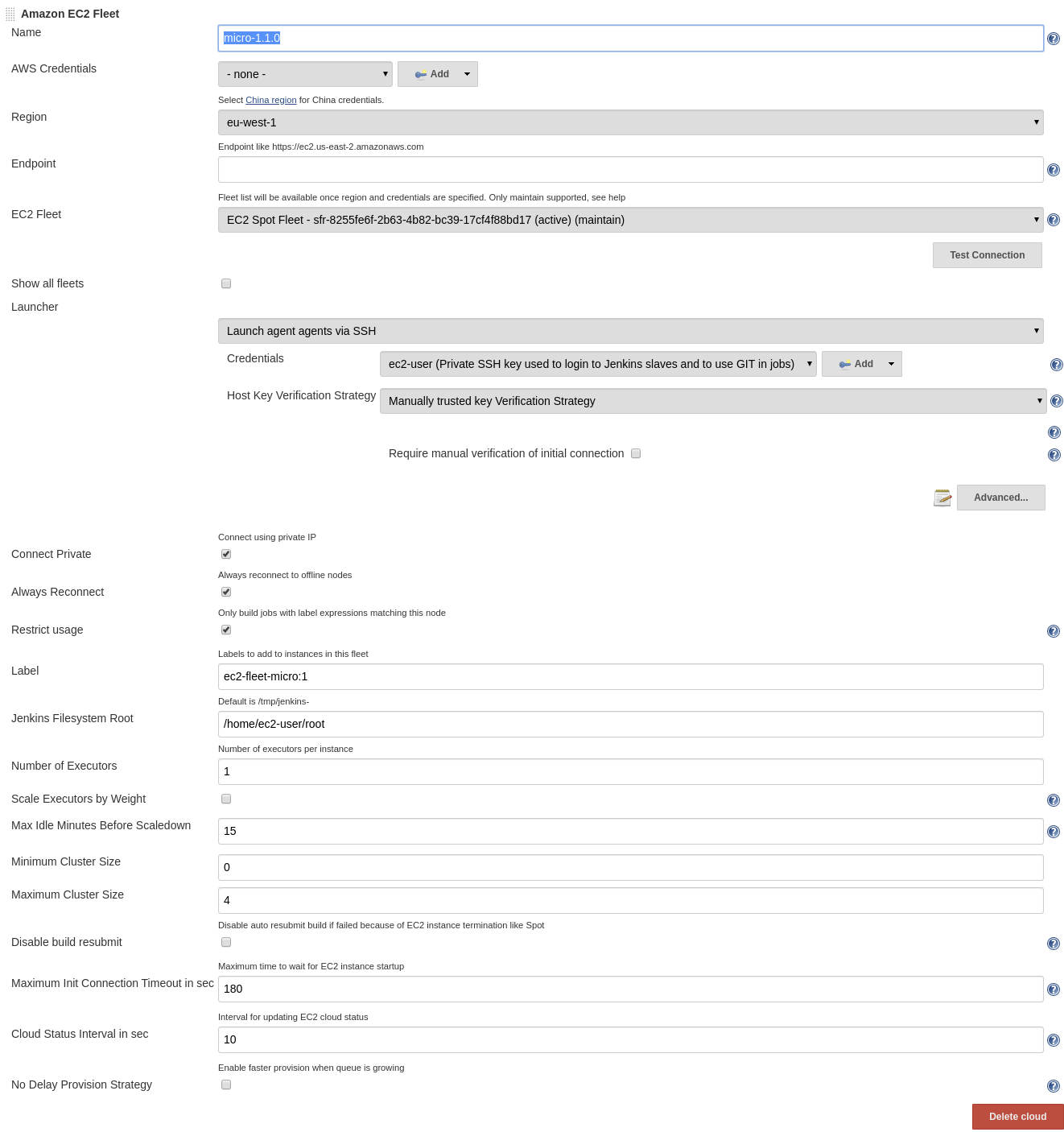Open the Launcher type dropdown
1064x1132 pixels.
[x=631, y=331]
